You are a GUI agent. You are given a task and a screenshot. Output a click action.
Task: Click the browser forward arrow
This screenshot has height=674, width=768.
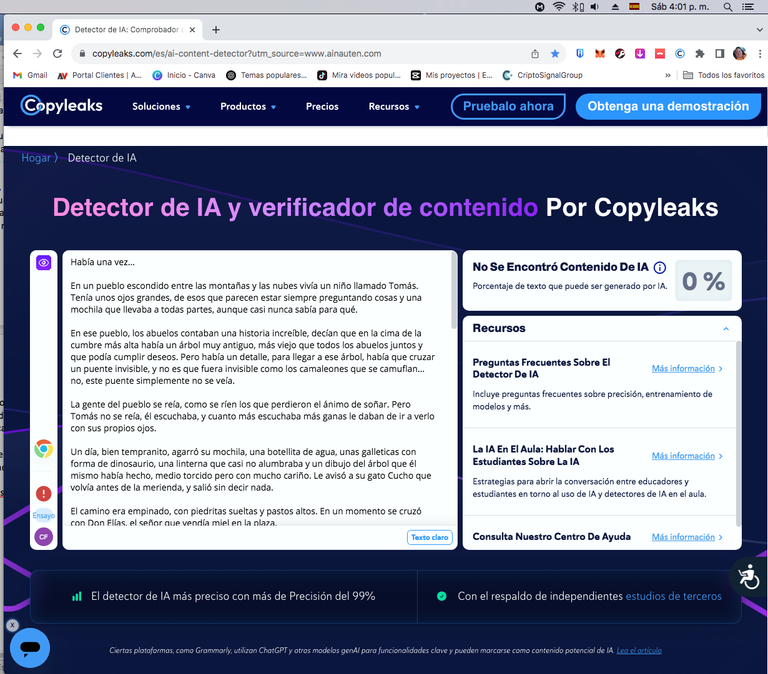pyautogui.click(x=37, y=53)
